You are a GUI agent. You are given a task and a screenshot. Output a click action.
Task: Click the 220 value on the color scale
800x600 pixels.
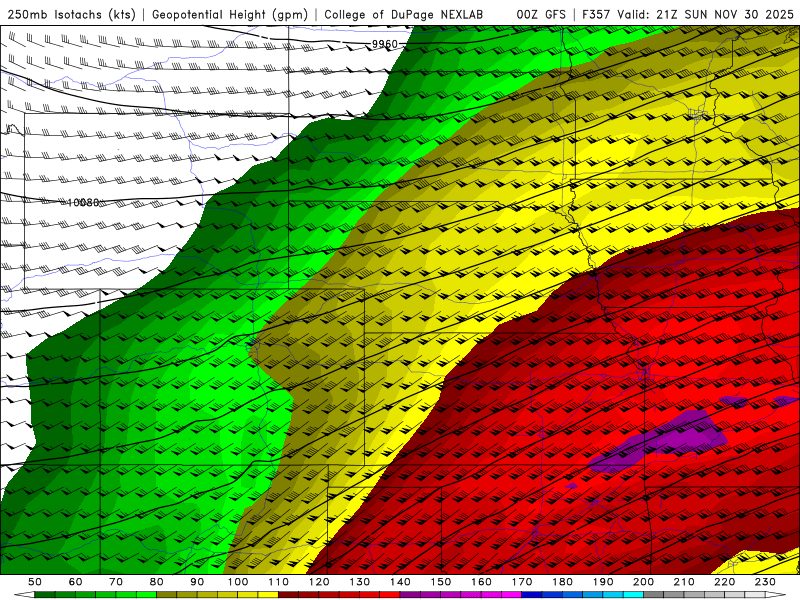[x=724, y=582]
